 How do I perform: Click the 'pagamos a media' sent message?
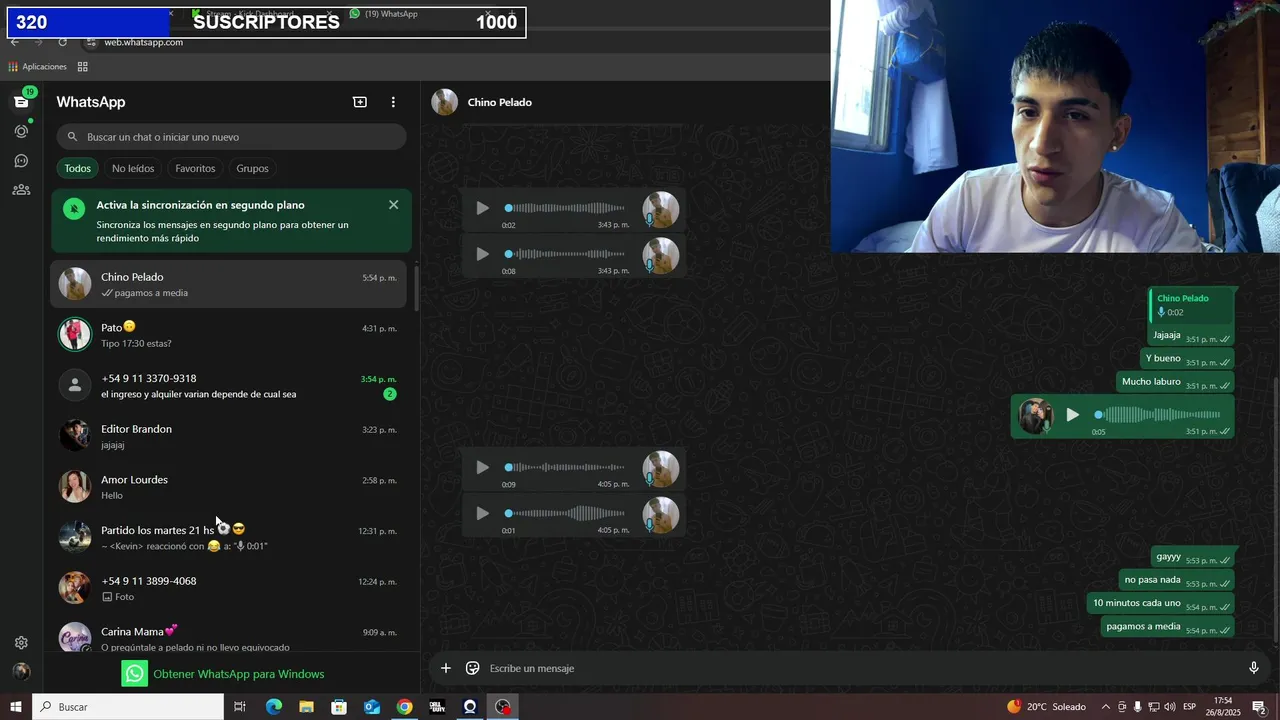(1167, 627)
